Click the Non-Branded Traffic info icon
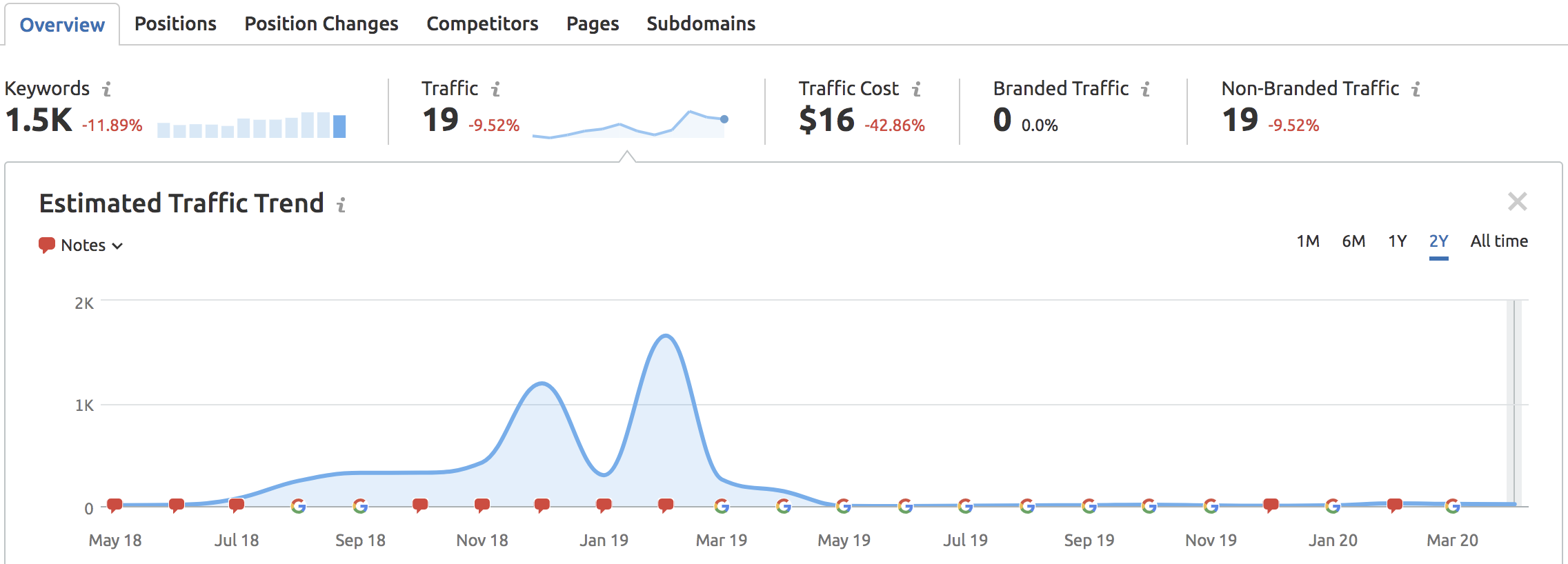The width and height of the screenshot is (1568, 564). coord(1416,89)
